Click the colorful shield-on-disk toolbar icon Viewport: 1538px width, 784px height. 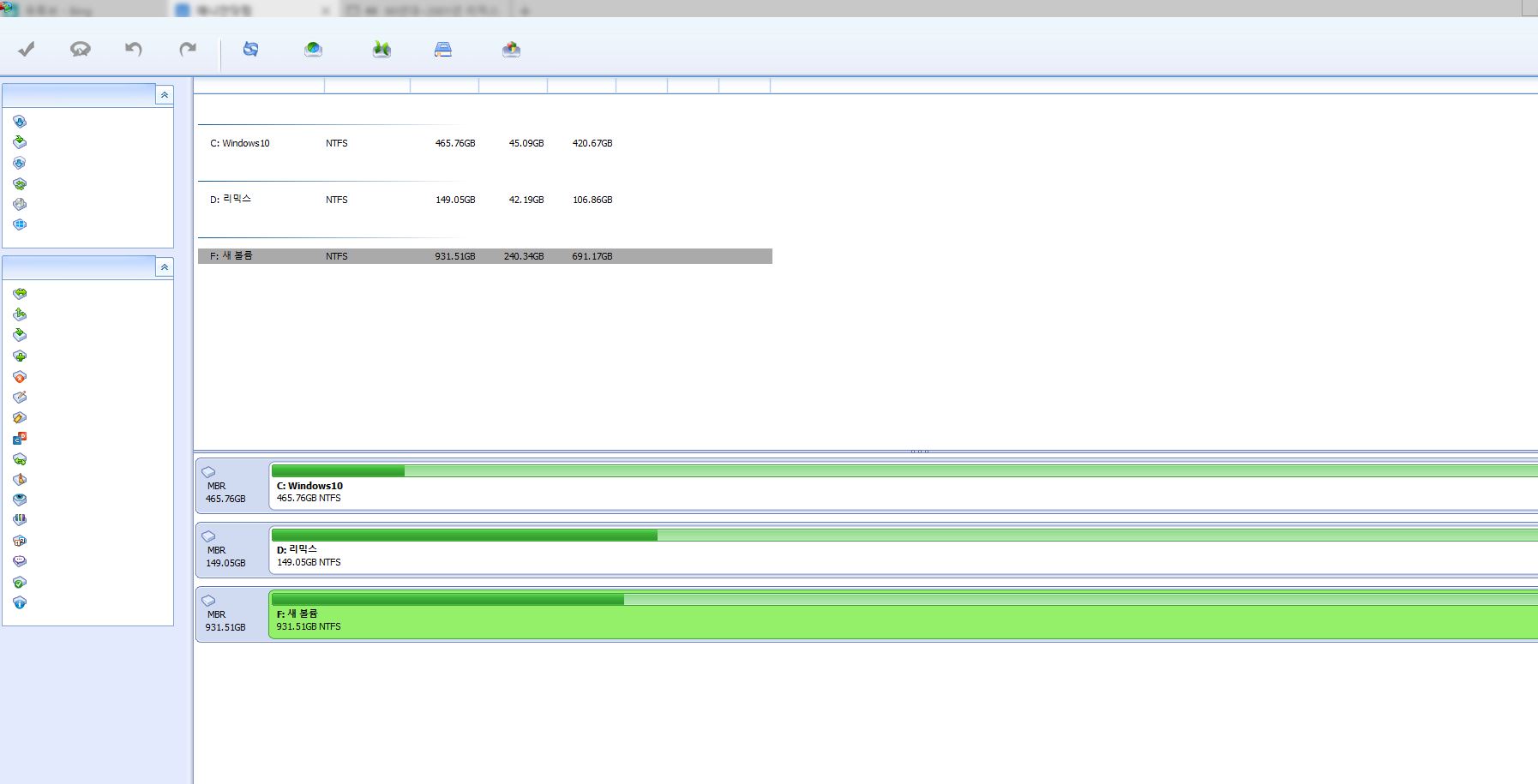(x=511, y=49)
